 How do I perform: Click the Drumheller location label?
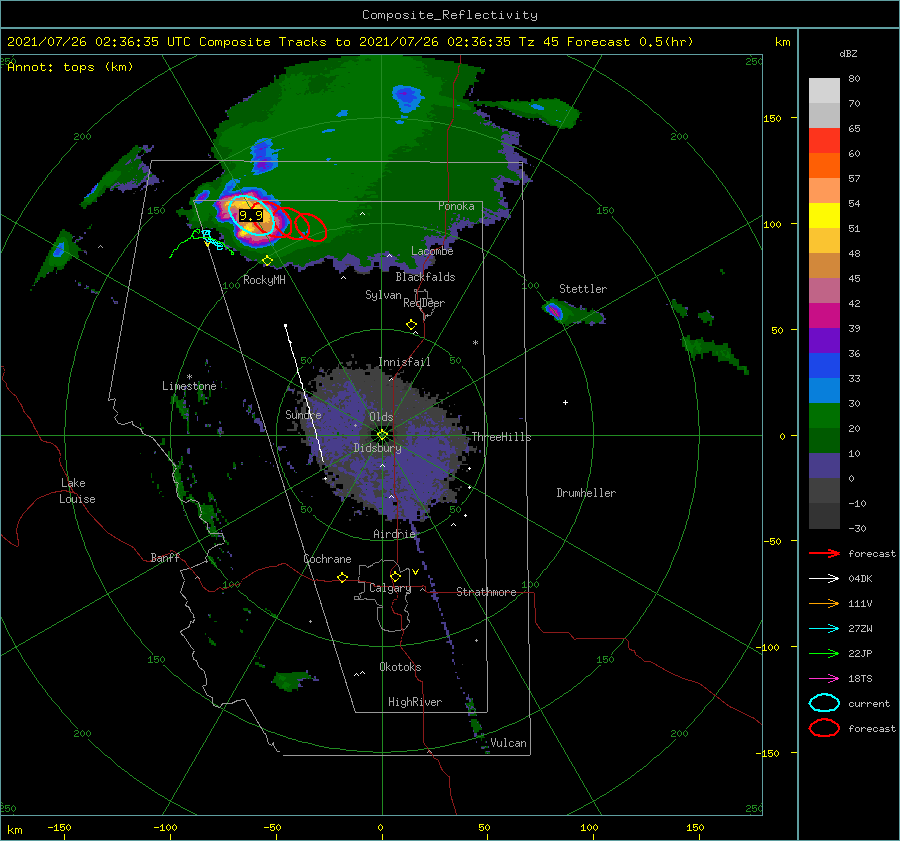tap(586, 493)
